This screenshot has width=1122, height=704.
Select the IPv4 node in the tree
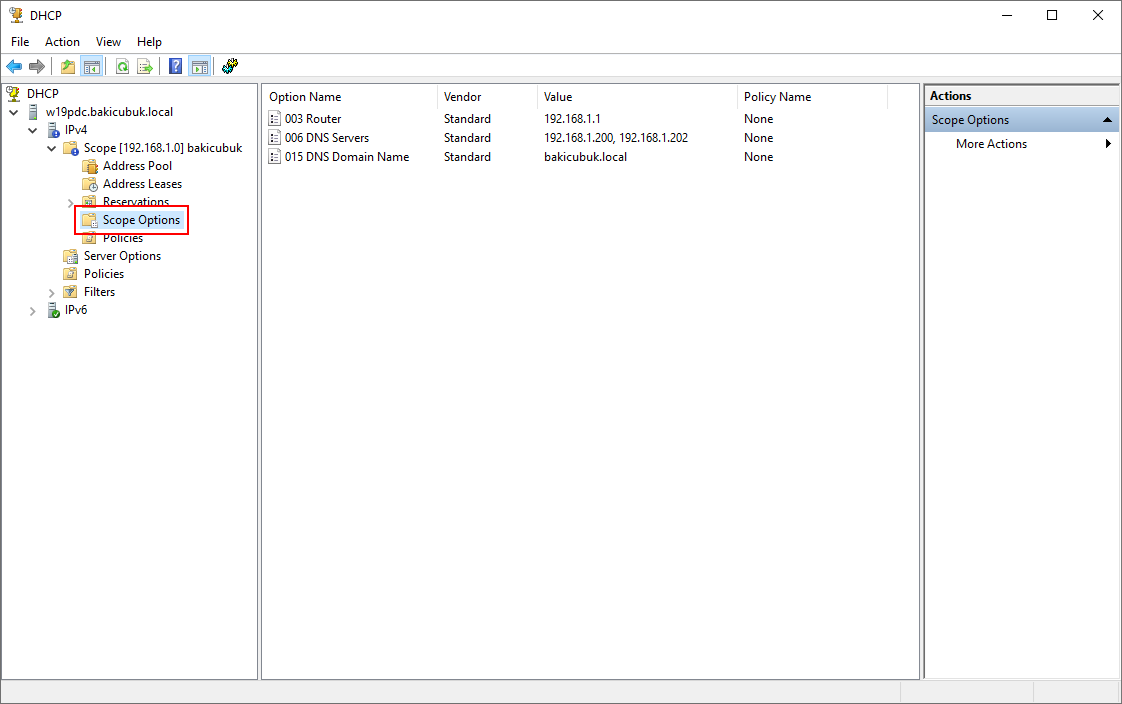pos(76,129)
